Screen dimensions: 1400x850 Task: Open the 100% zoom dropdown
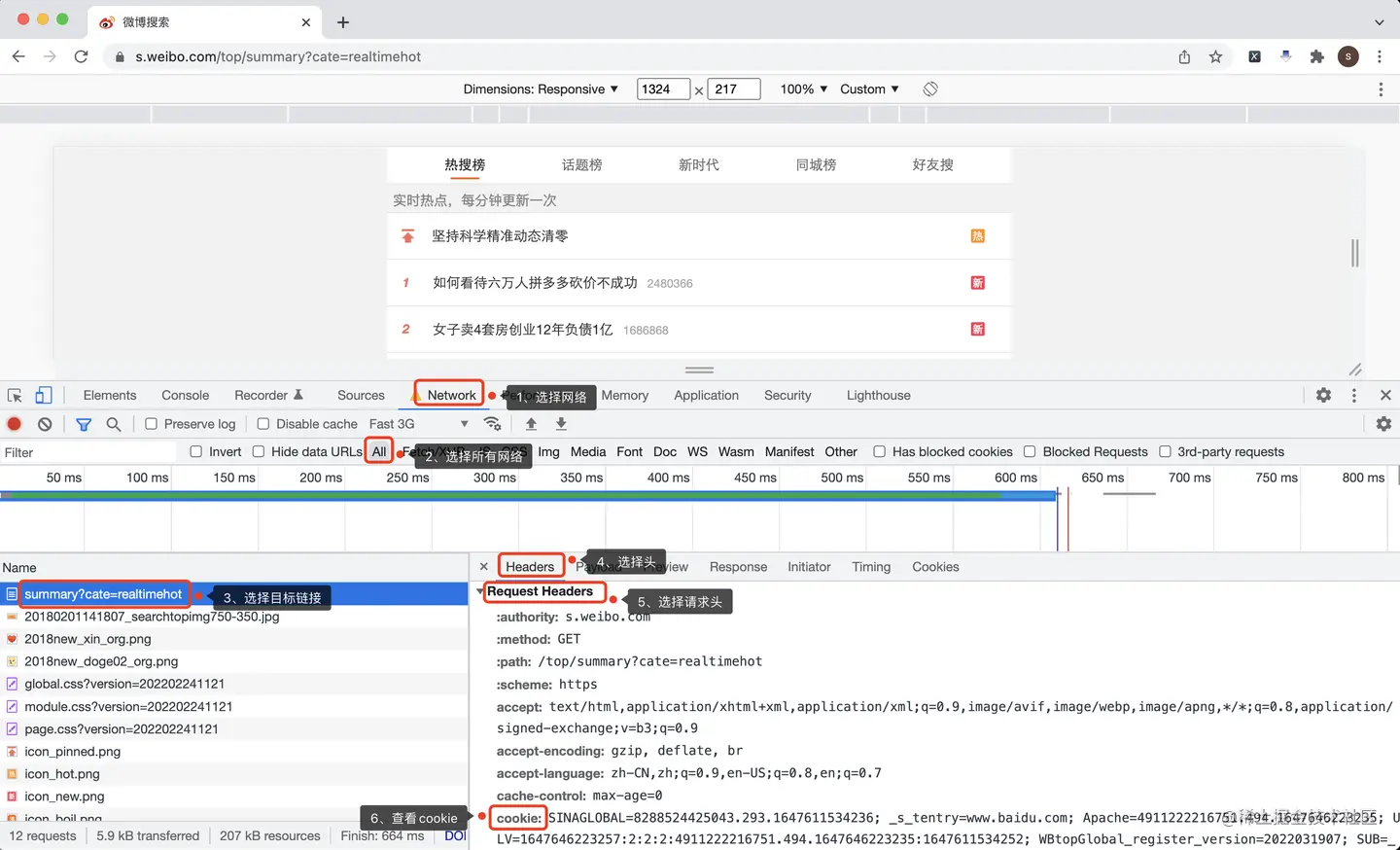click(x=803, y=89)
